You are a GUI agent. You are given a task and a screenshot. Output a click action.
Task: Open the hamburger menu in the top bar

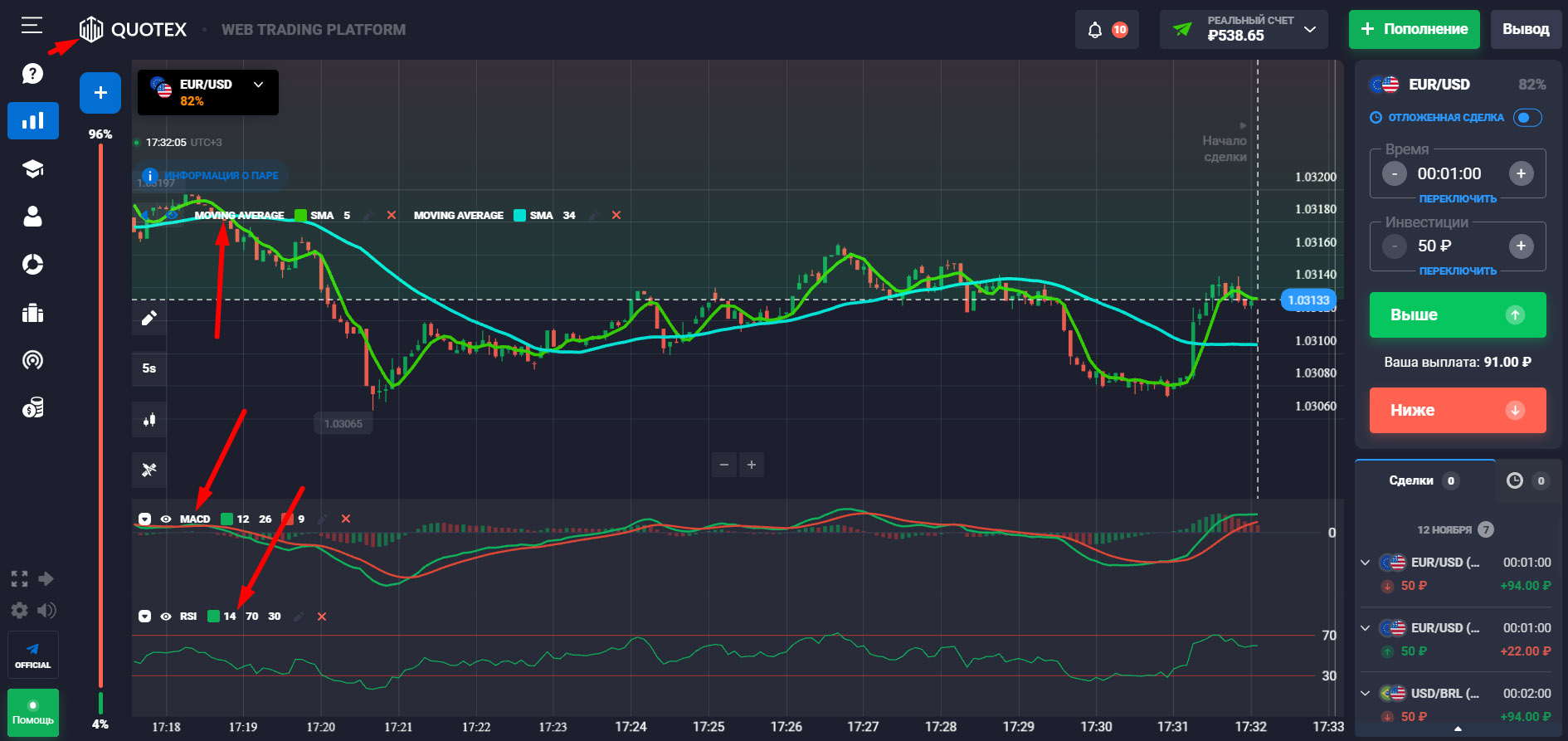pyautogui.click(x=32, y=26)
